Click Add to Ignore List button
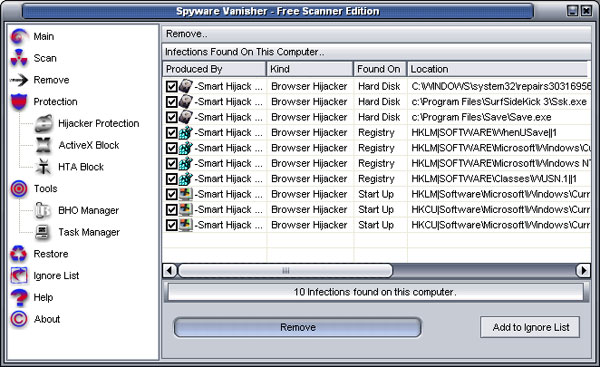600x367 pixels. [530, 327]
